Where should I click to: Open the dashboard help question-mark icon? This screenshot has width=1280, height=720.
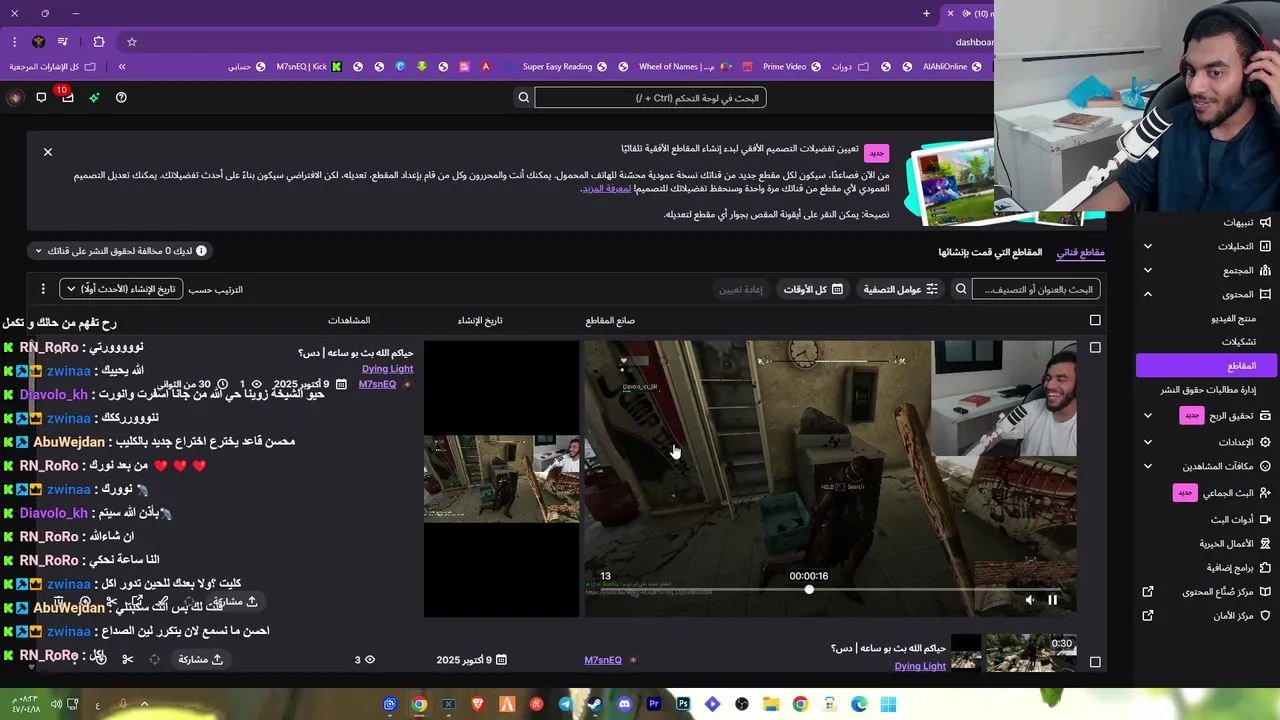click(x=121, y=97)
